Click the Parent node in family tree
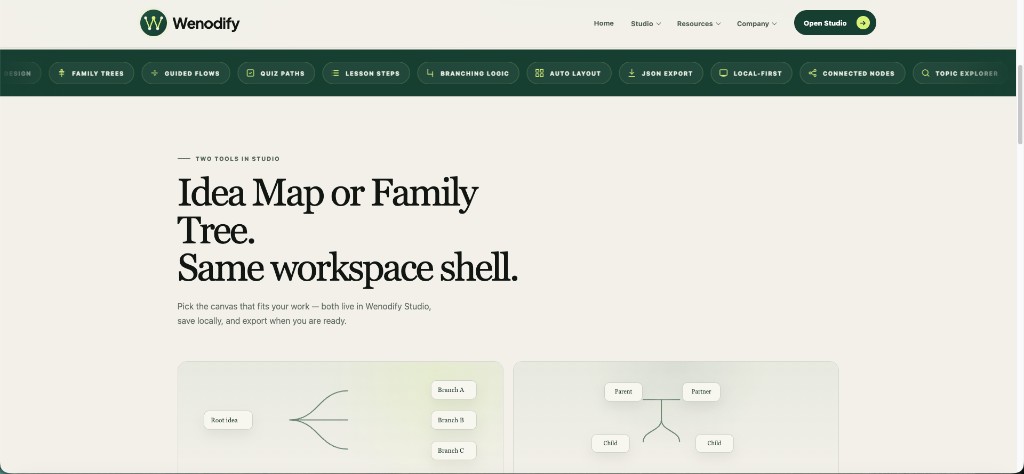 pos(623,392)
